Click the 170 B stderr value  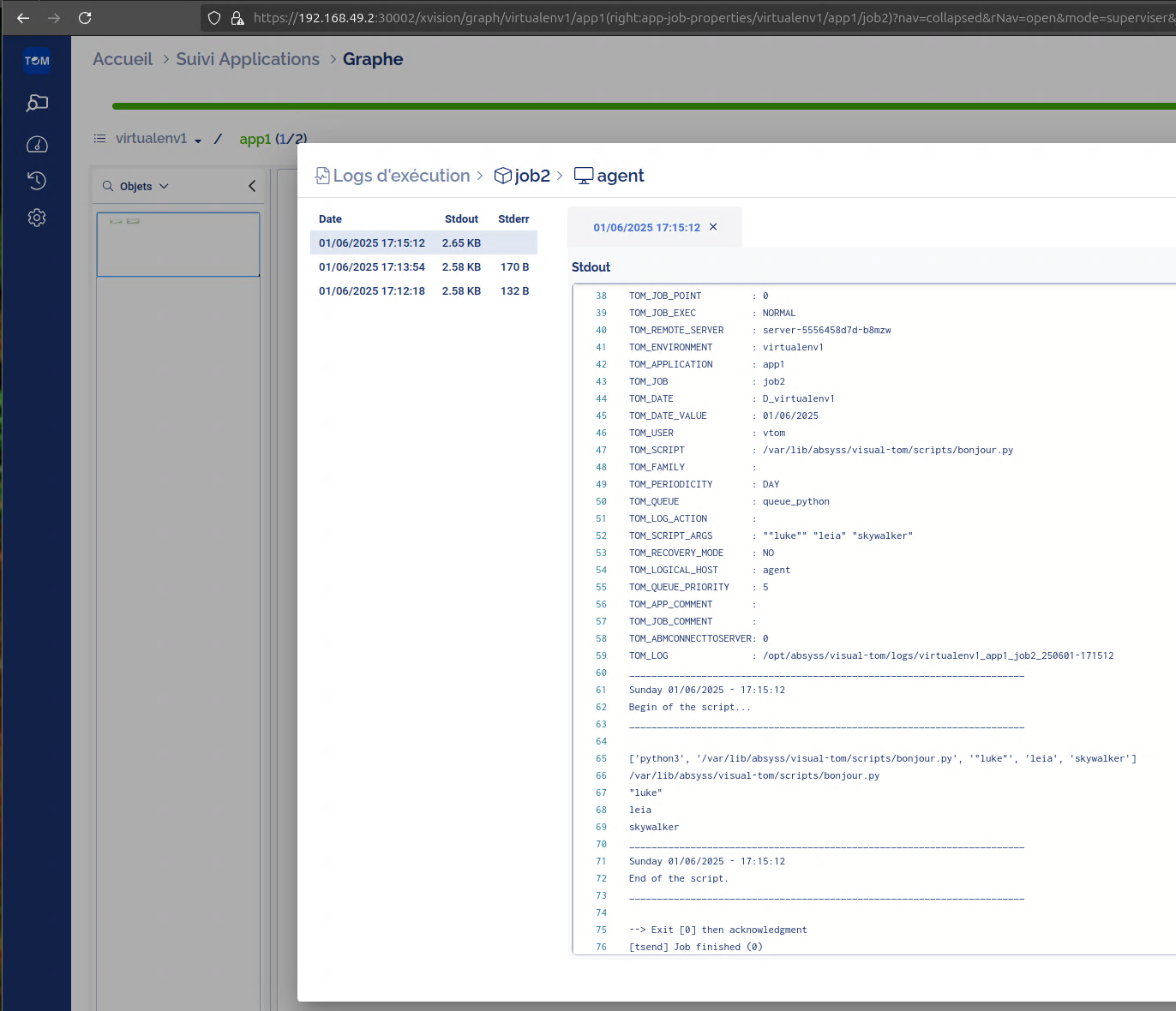point(514,266)
